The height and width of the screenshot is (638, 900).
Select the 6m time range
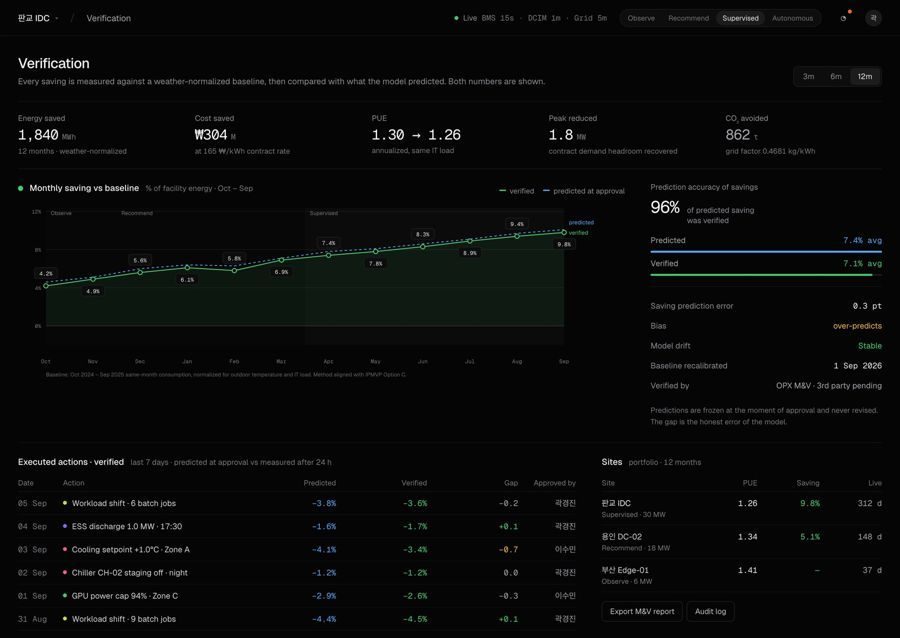pos(836,76)
